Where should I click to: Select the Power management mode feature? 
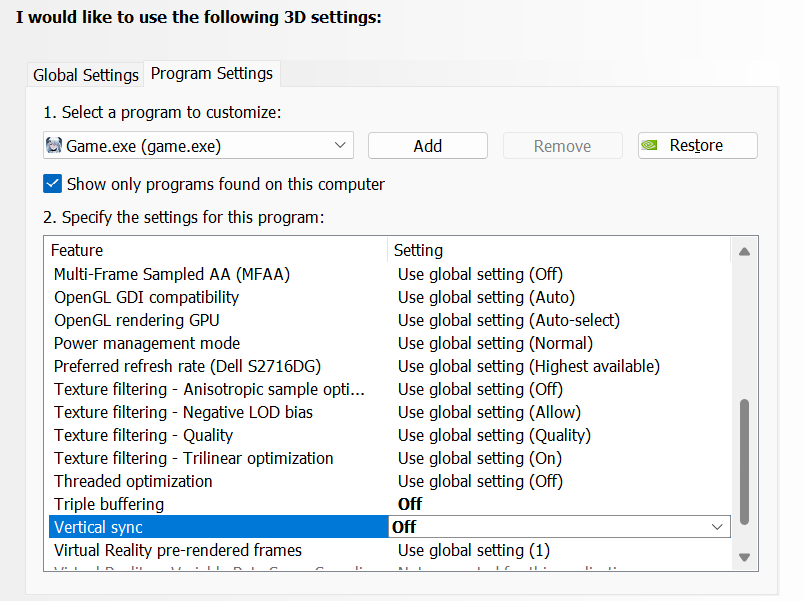tap(147, 344)
